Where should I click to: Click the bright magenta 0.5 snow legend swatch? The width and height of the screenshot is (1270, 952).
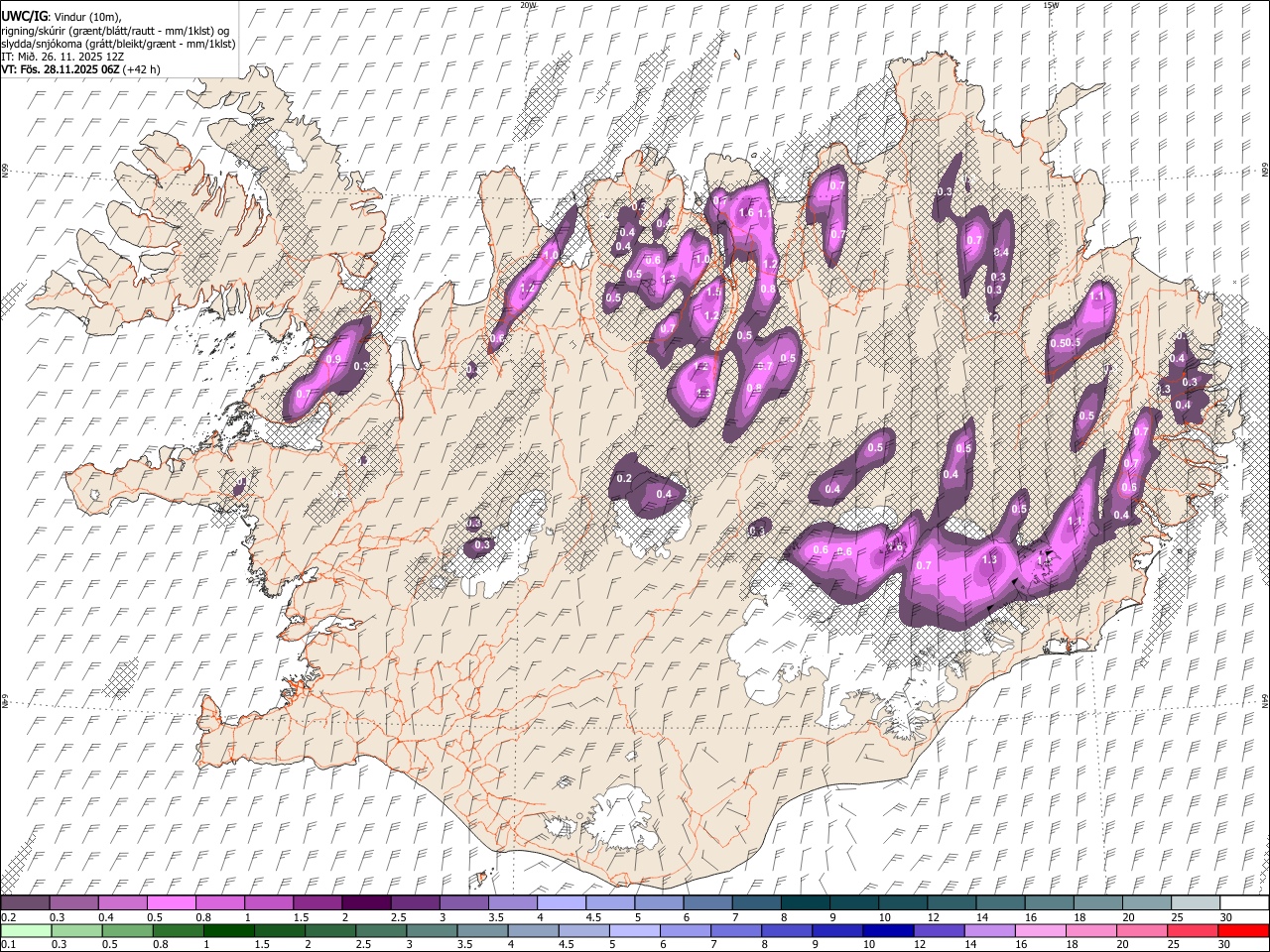pos(172,903)
